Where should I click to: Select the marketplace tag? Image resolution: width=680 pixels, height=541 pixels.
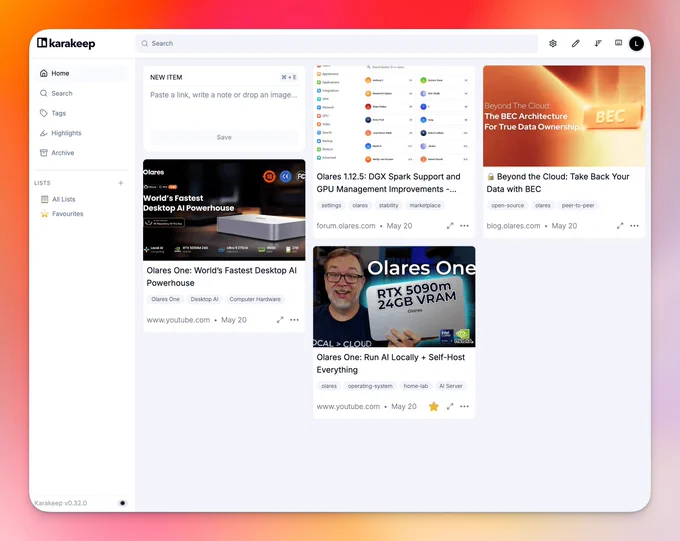pyautogui.click(x=425, y=205)
